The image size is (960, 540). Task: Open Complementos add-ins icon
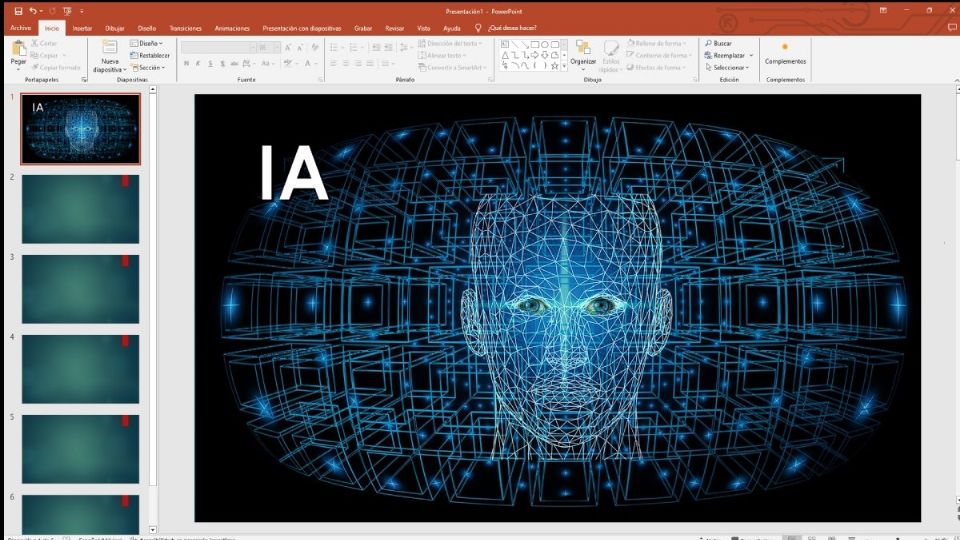[x=785, y=47]
